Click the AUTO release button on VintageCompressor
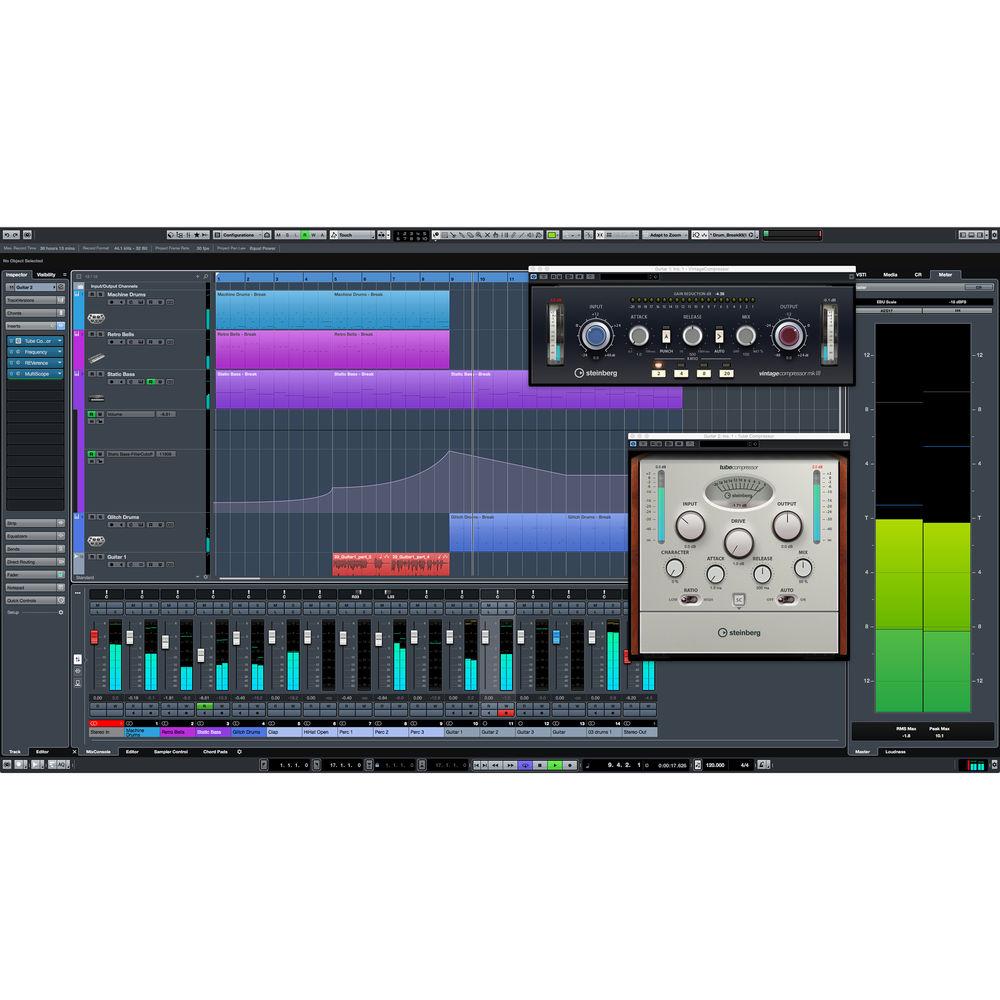 pyautogui.click(x=719, y=336)
